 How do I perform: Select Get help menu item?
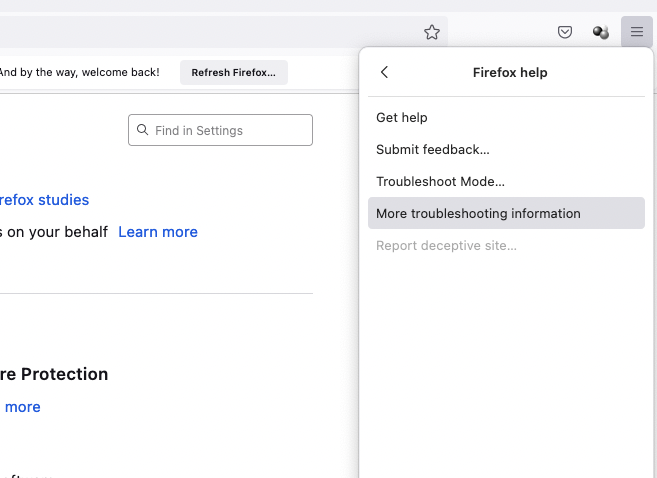click(x=506, y=118)
